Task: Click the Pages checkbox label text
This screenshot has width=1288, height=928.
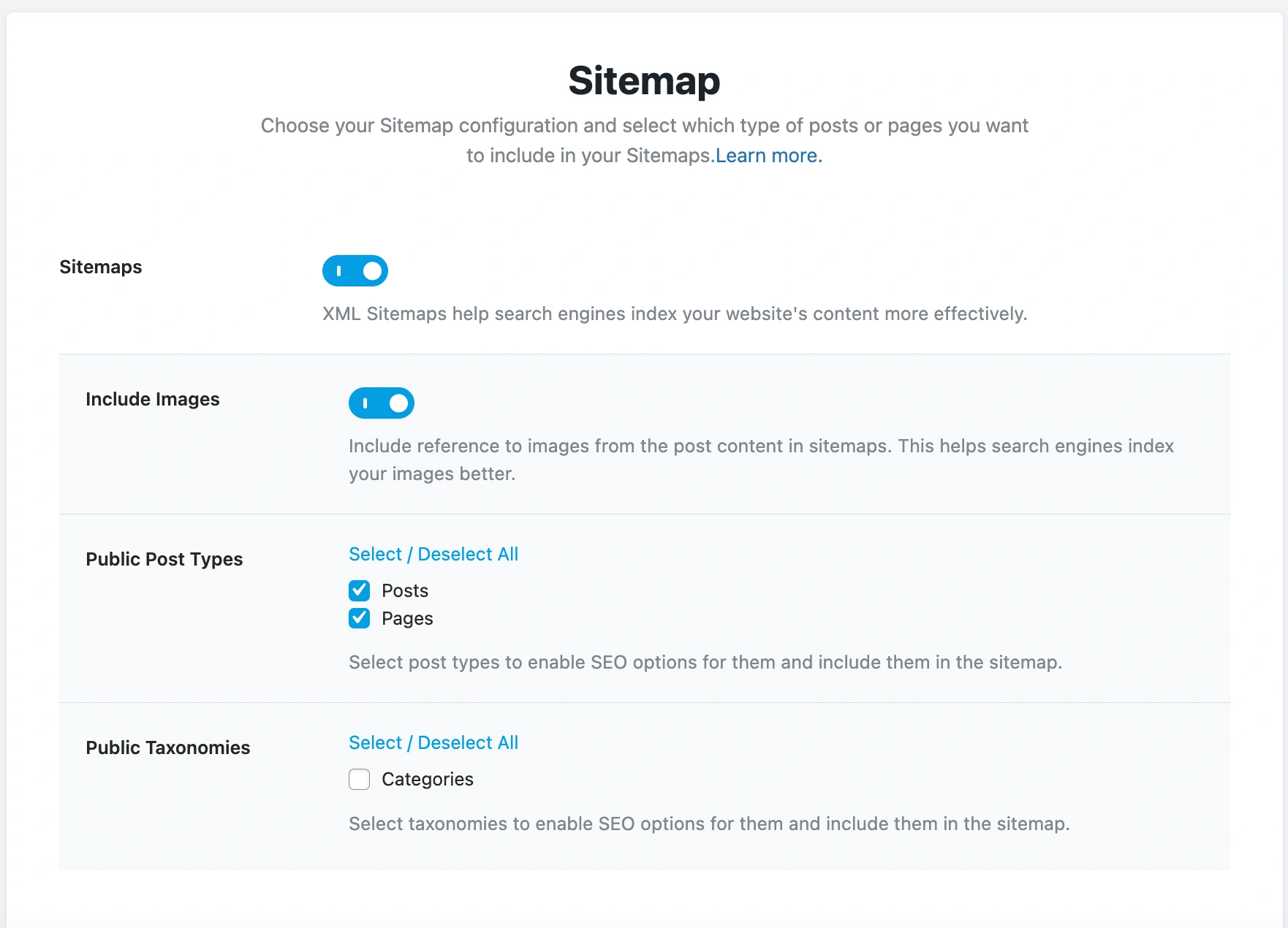Action: coord(407,619)
